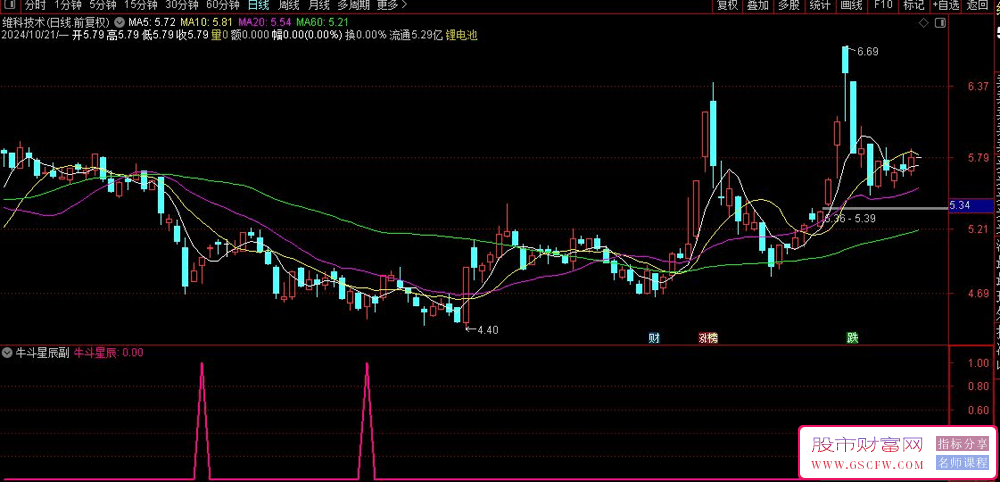Expand main chart indicator arrow beside 维科技术

pyautogui.click(x=119, y=22)
